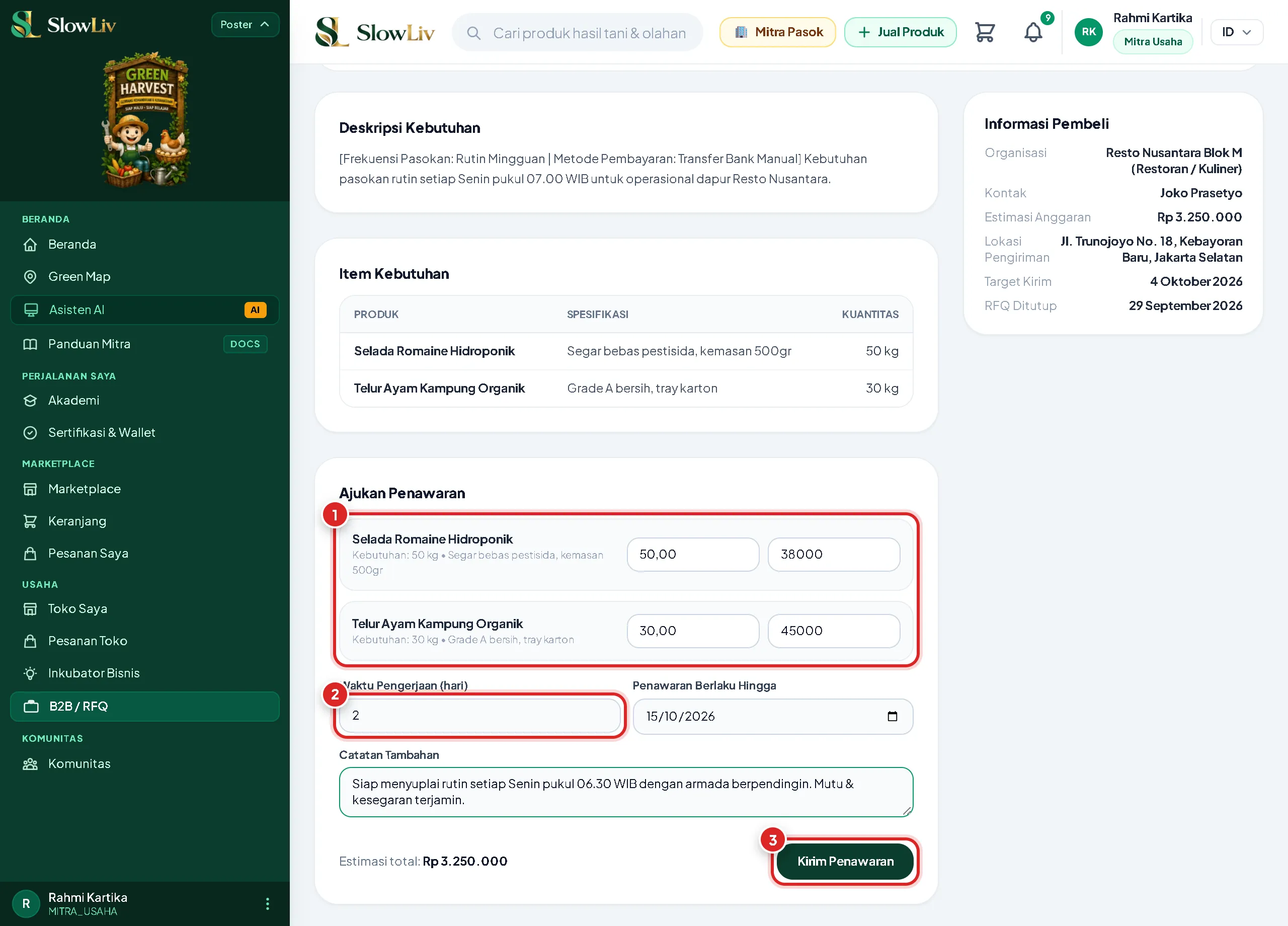This screenshot has height=926, width=1288.
Task: Open Komunitas page
Action: [145, 763]
